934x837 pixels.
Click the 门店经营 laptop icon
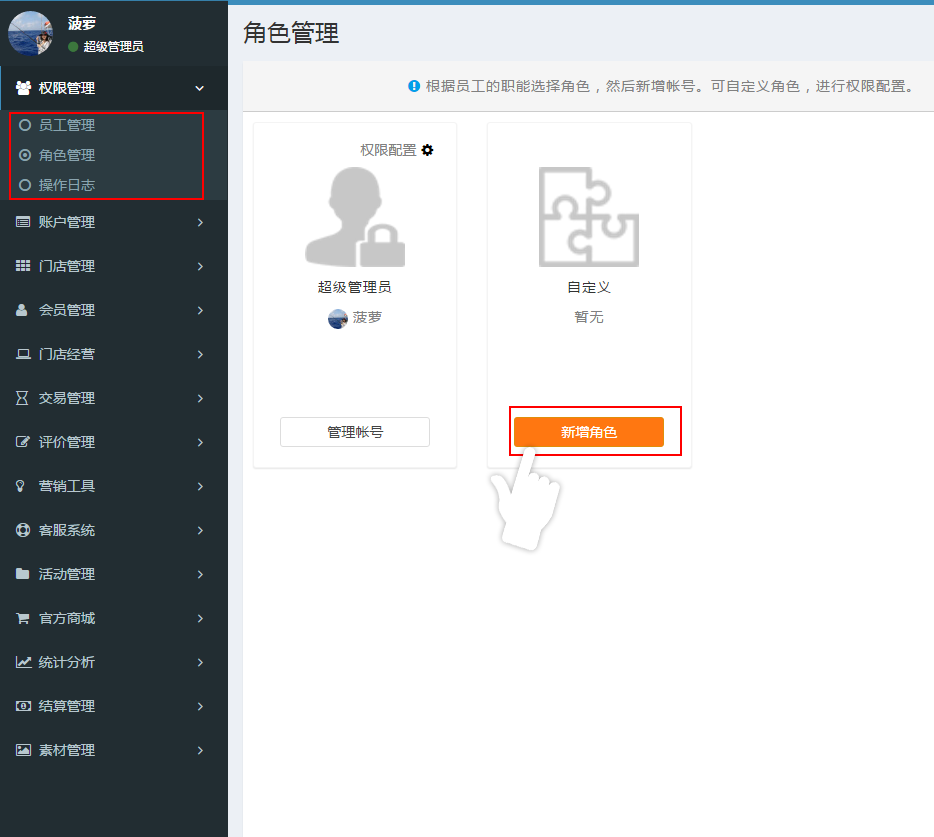pos(23,354)
